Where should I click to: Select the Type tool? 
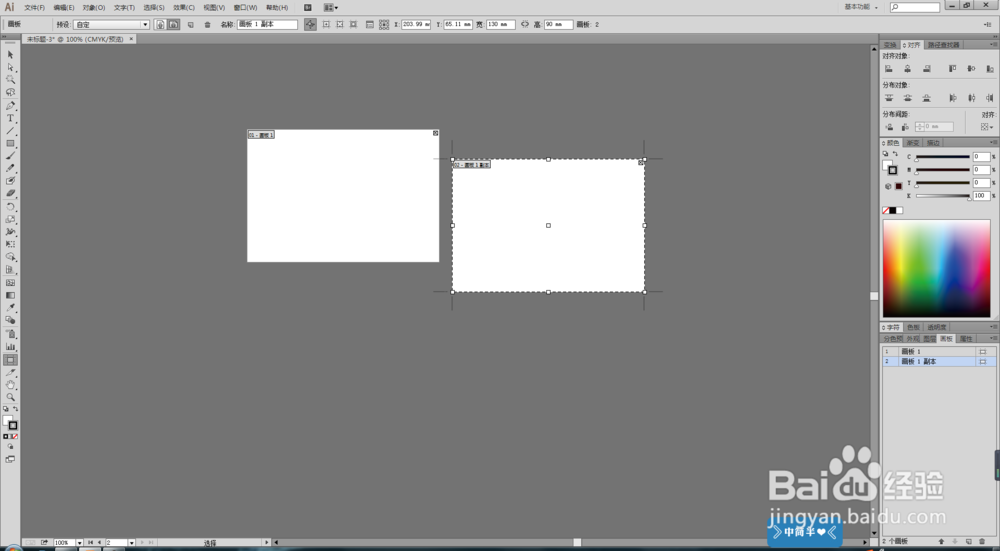coord(10,119)
